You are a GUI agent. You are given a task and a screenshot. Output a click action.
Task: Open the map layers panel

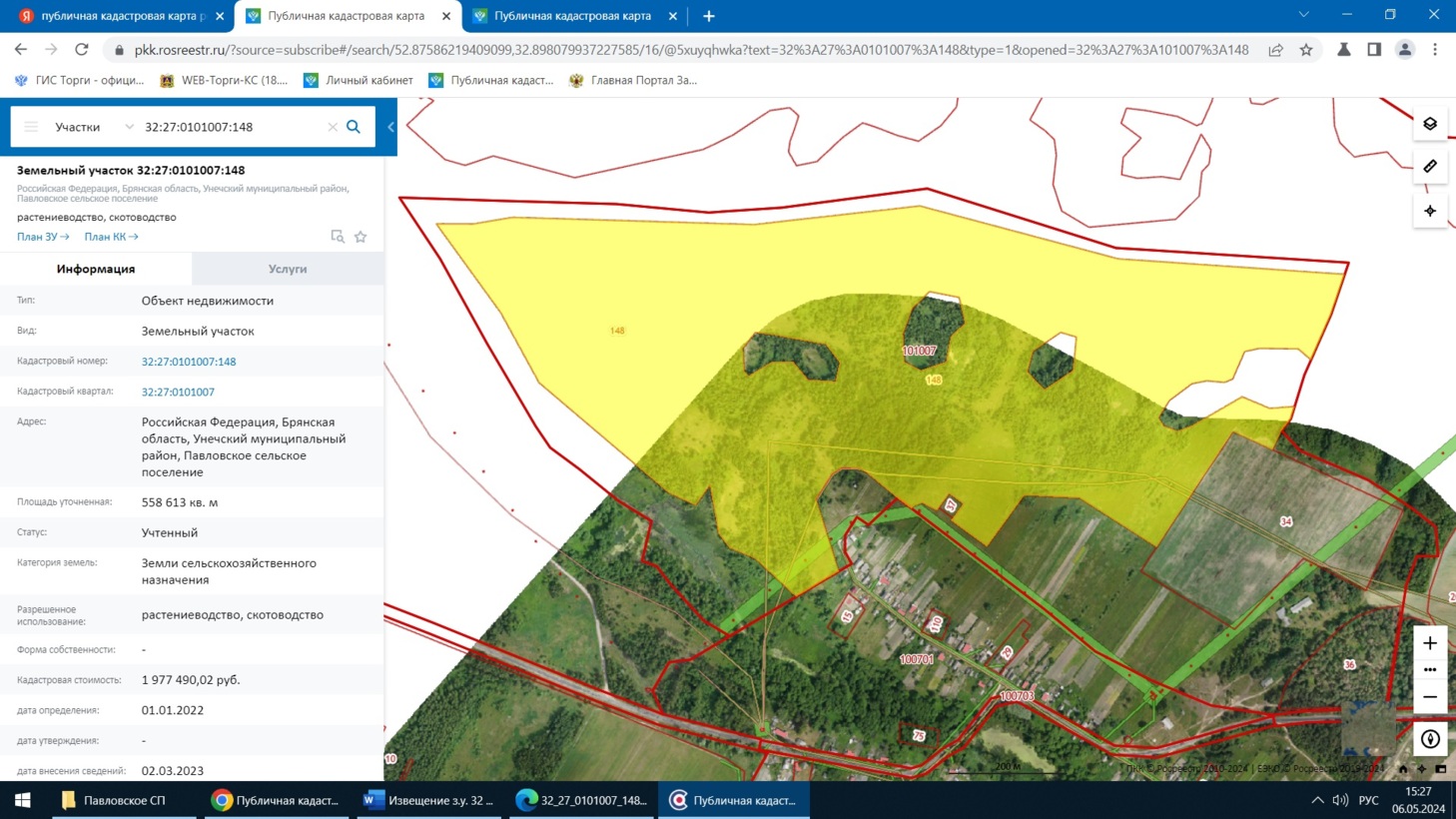[x=1430, y=124]
